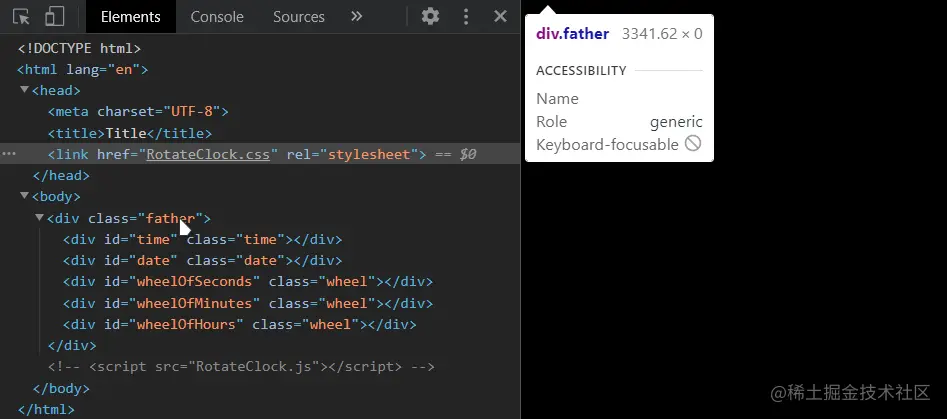Click the commented-out RotateClock.js script line

tap(241, 367)
